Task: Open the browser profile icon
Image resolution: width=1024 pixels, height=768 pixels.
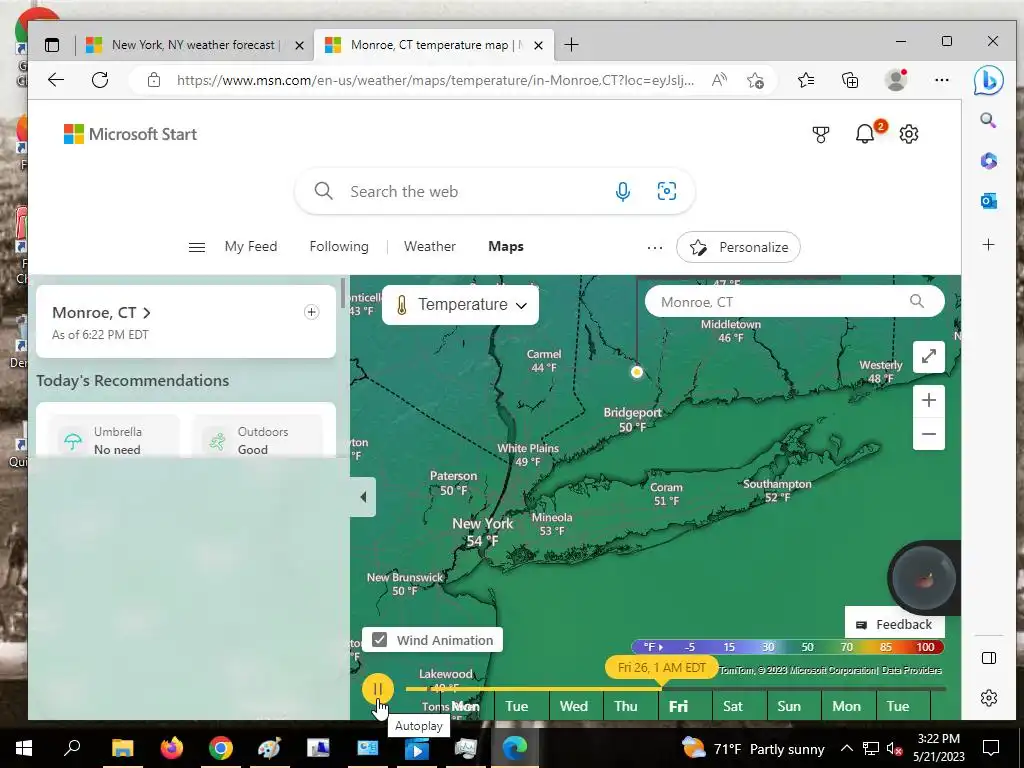Action: click(895, 80)
